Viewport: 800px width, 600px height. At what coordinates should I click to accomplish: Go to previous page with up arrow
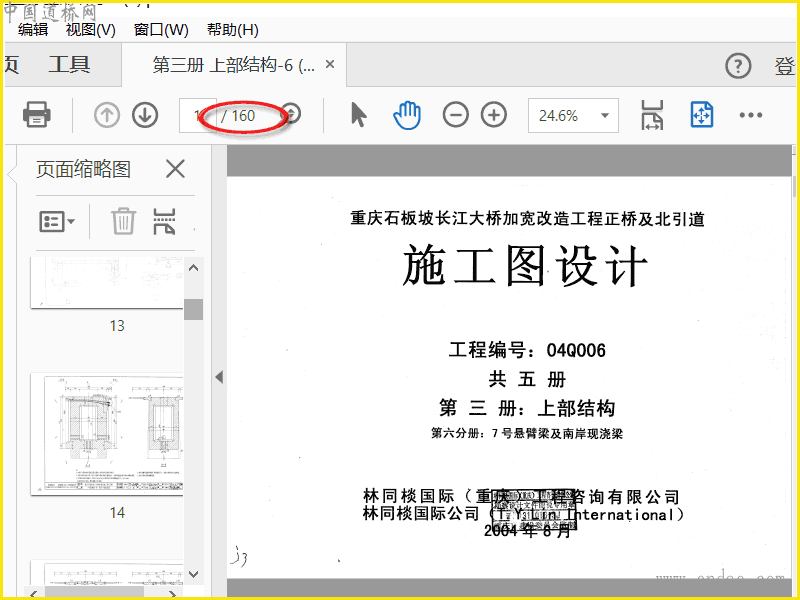(x=107, y=115)
